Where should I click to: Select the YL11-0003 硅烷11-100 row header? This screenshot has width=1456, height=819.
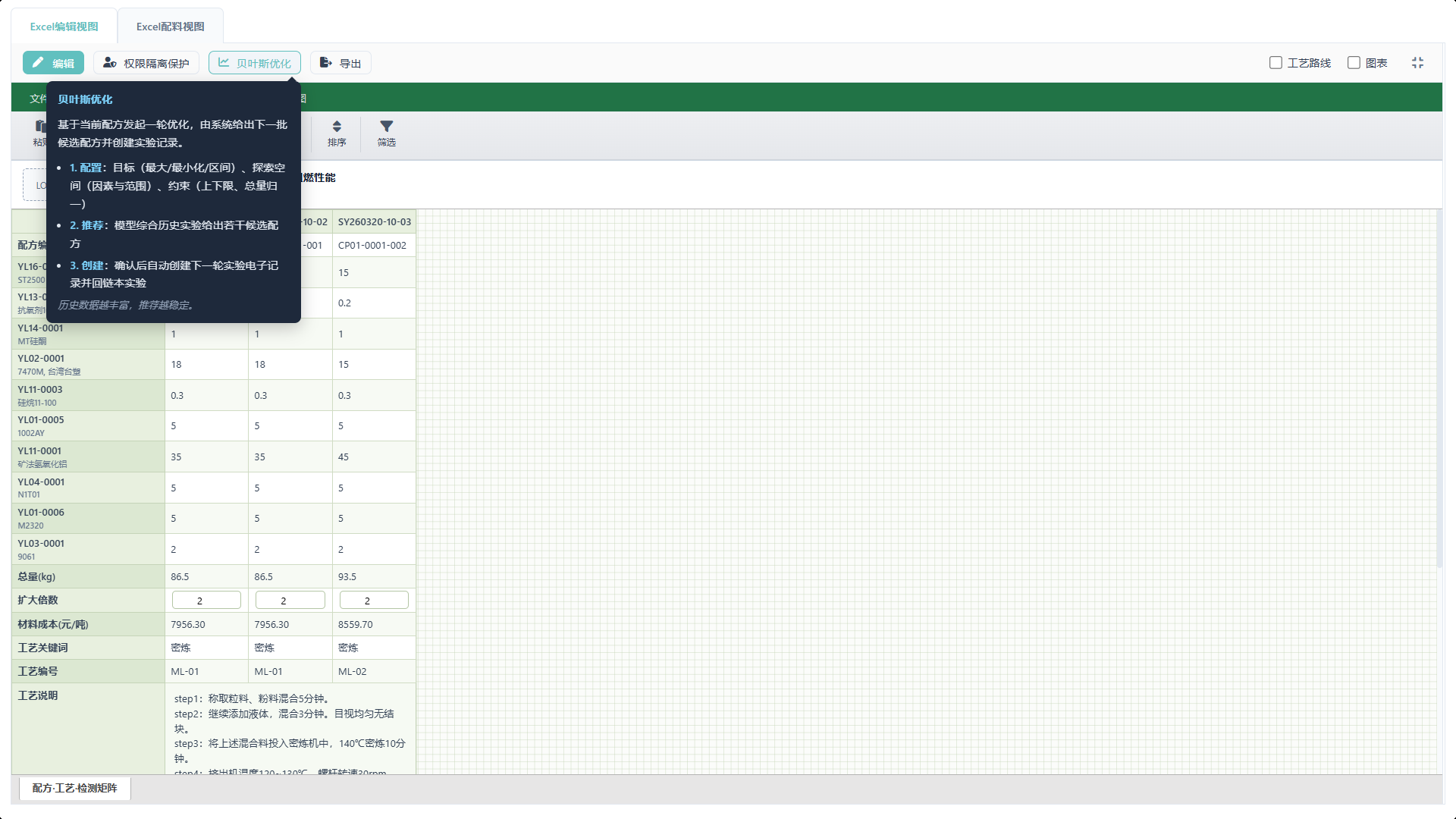[x=89, y=395]
